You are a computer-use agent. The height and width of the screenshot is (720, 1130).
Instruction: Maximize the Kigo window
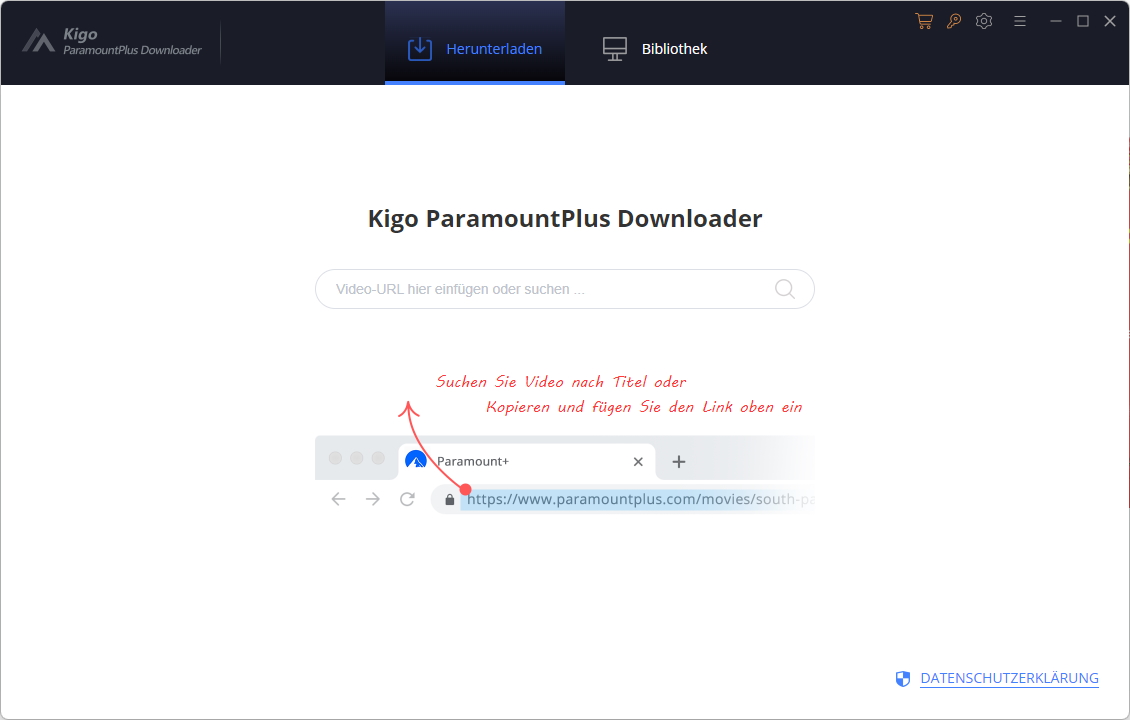pos(1082,21)
